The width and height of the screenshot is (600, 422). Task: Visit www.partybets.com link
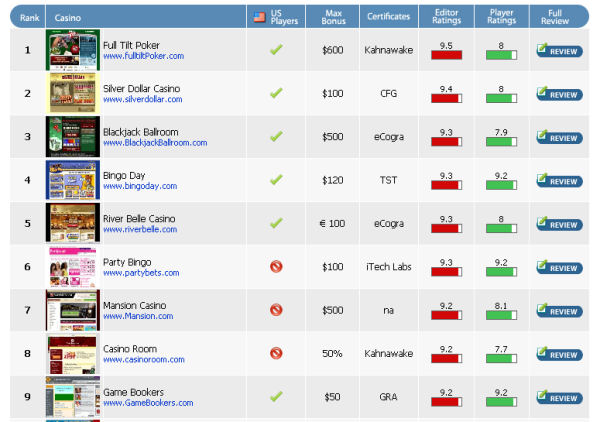pos(141,273)
